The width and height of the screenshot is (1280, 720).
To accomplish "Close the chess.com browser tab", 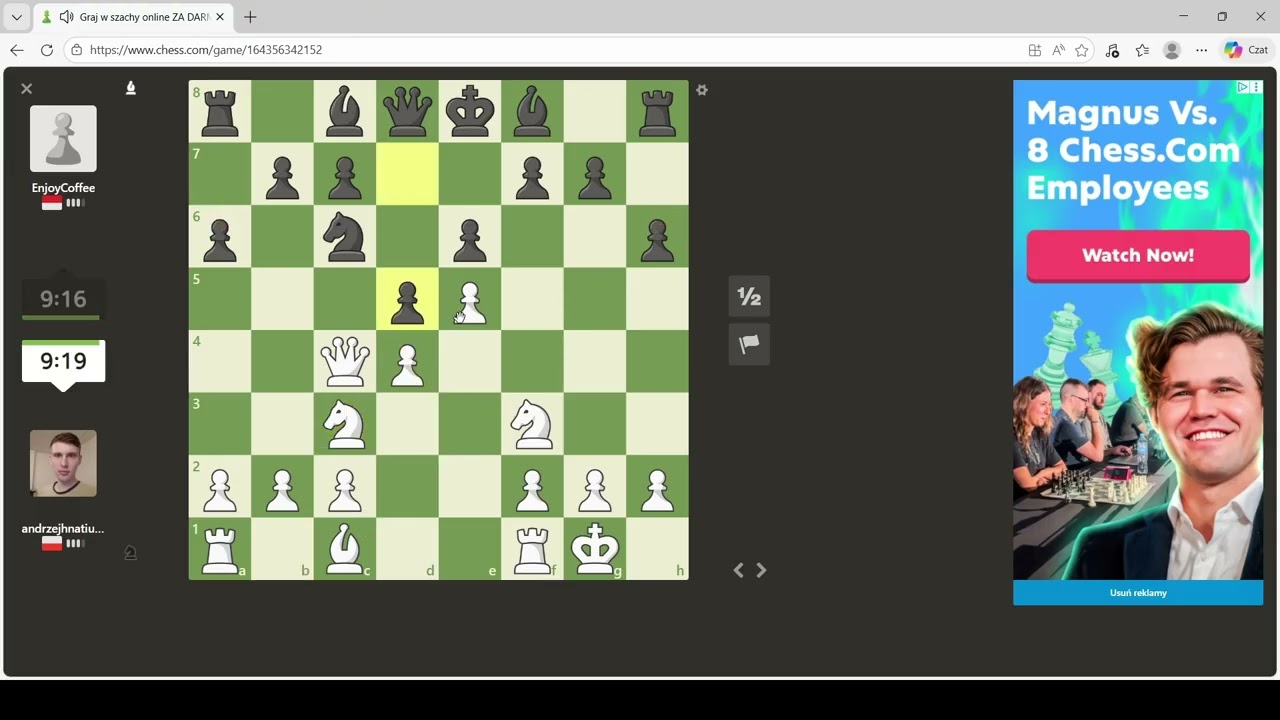I will point(220,17).
